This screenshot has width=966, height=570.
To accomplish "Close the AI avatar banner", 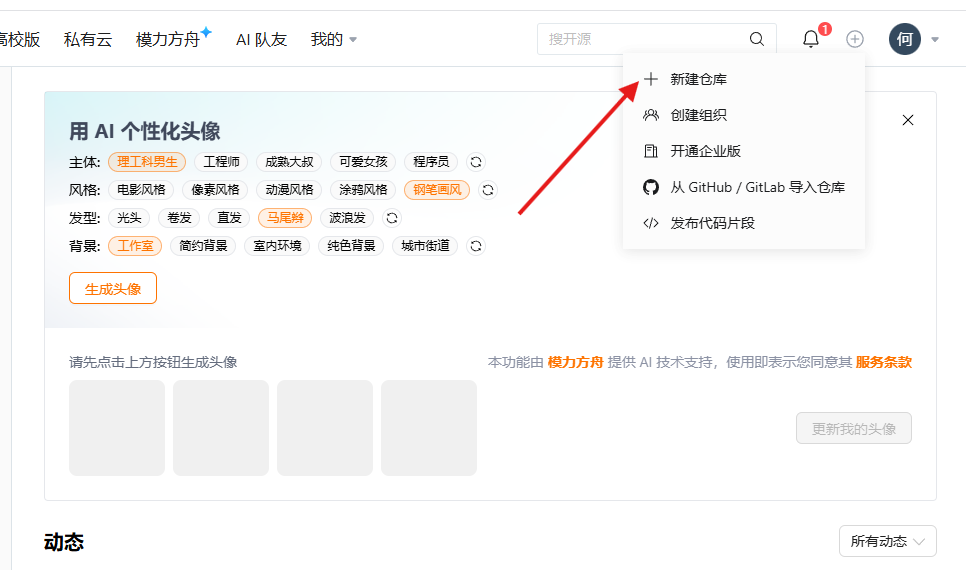I will (907, 120).
